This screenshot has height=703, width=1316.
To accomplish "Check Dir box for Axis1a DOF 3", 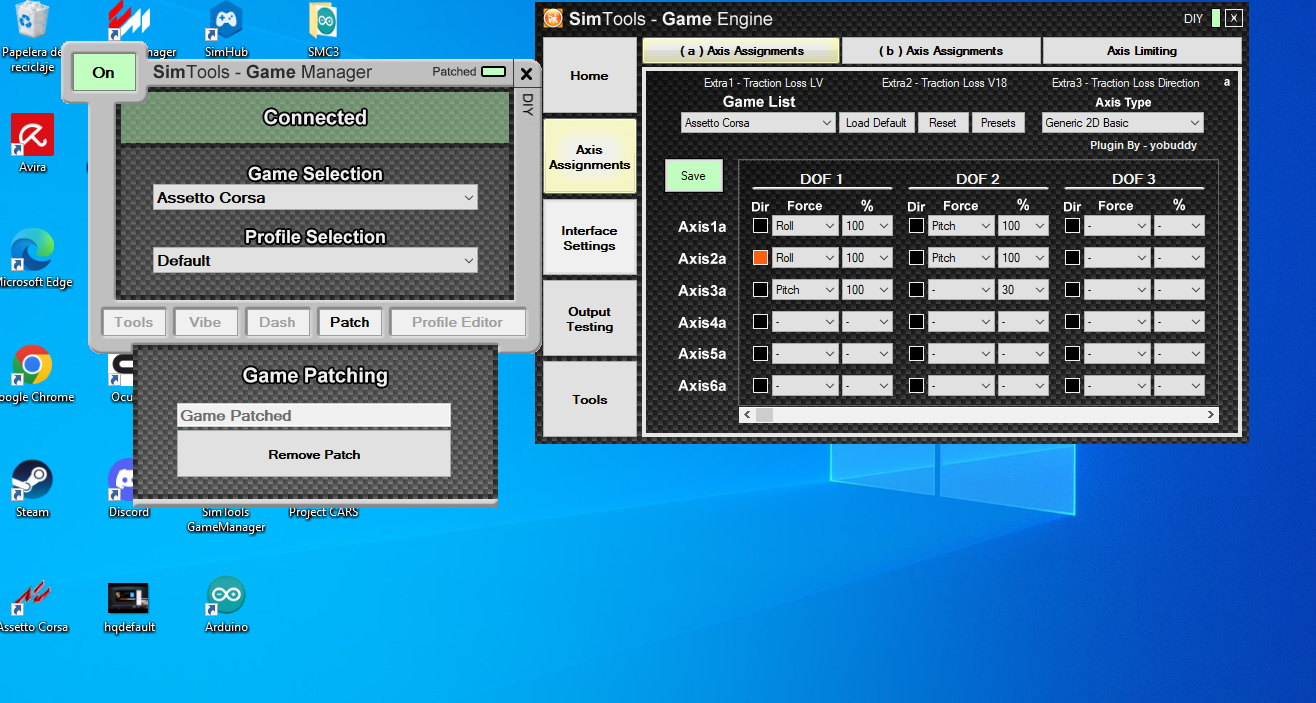I will (x=1072, y=226).
